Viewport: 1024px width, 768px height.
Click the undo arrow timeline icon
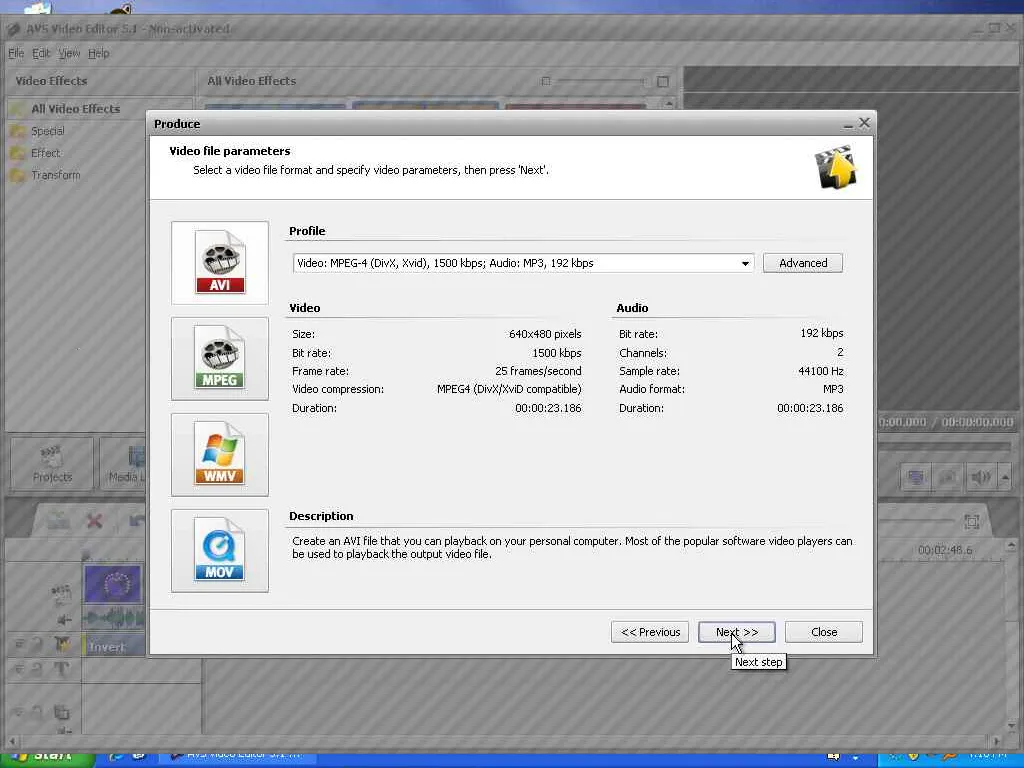pos(136,520)
